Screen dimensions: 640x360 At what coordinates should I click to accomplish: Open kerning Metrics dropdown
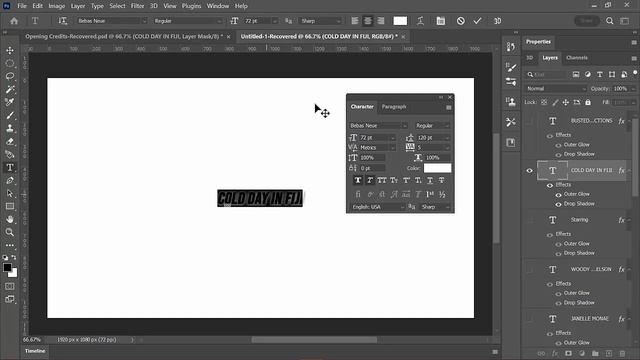pos(392,148)
